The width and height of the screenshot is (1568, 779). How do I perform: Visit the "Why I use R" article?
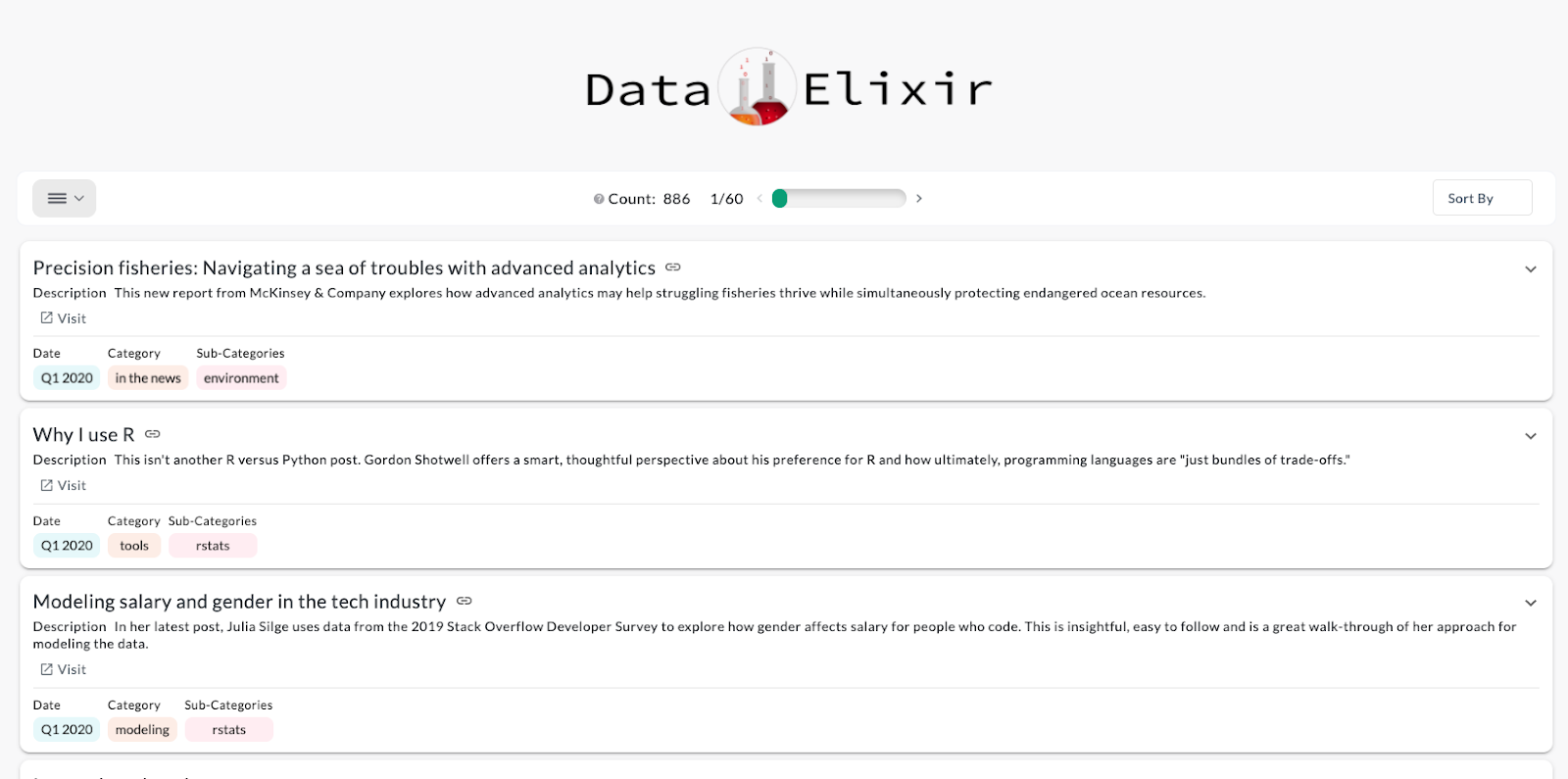[62, 484]
